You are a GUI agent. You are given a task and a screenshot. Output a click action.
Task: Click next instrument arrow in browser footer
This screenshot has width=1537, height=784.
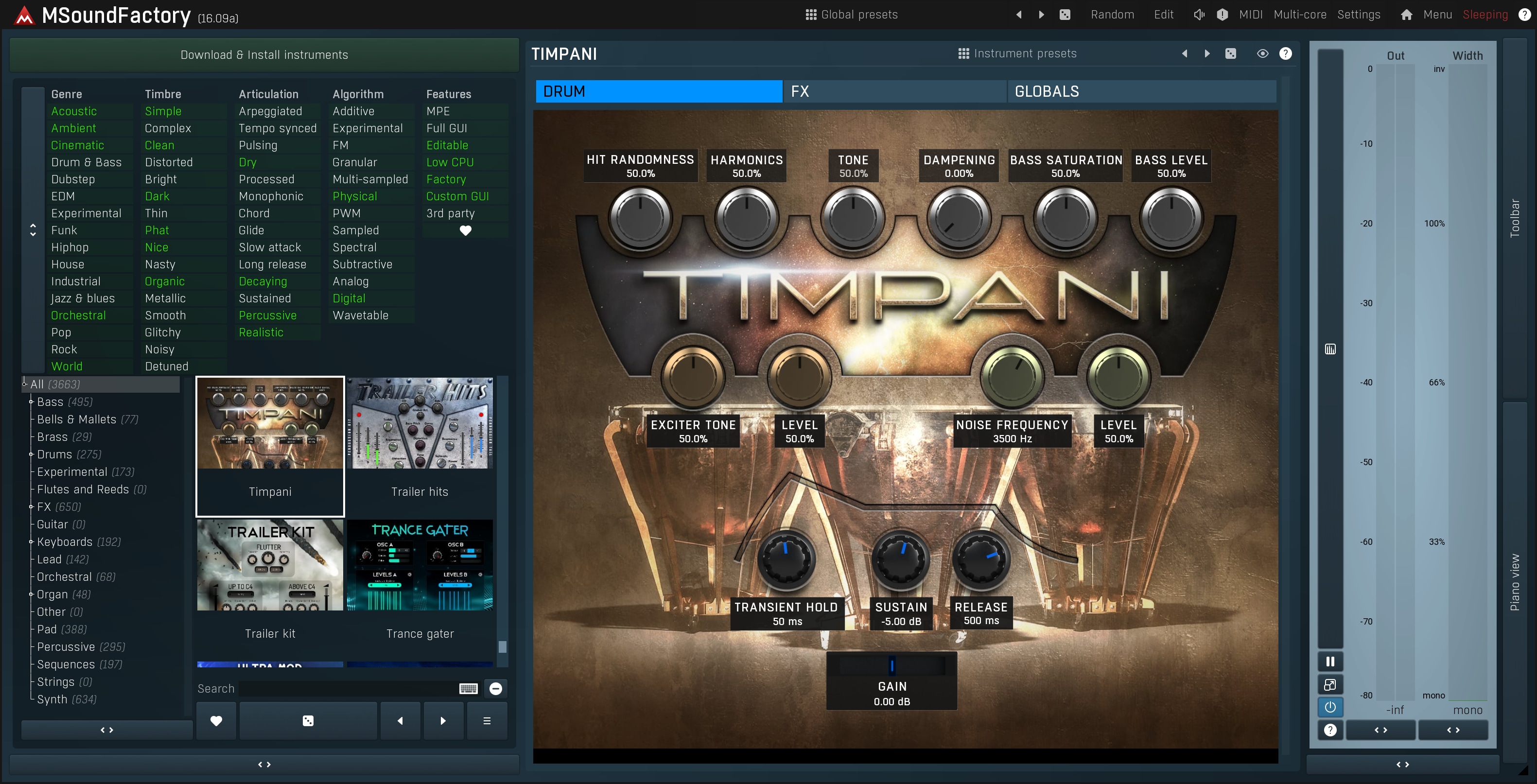click(x=443, y=720)
